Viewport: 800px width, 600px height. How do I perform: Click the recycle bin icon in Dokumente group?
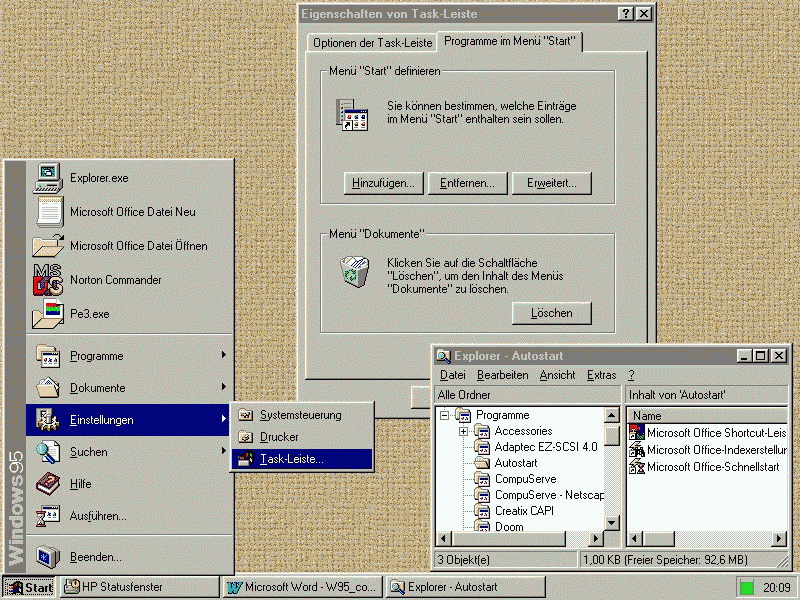[354, 272]
